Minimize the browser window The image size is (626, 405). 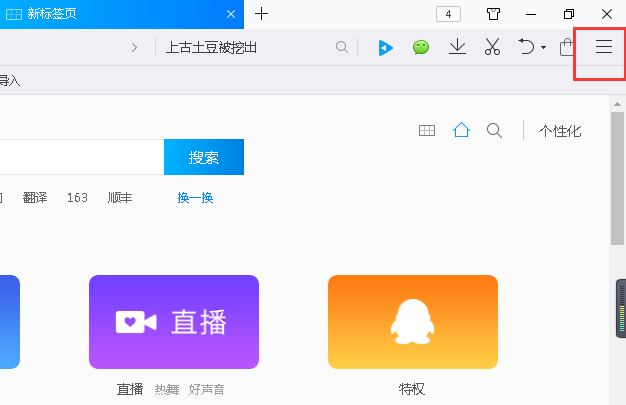tap(531, 14)
